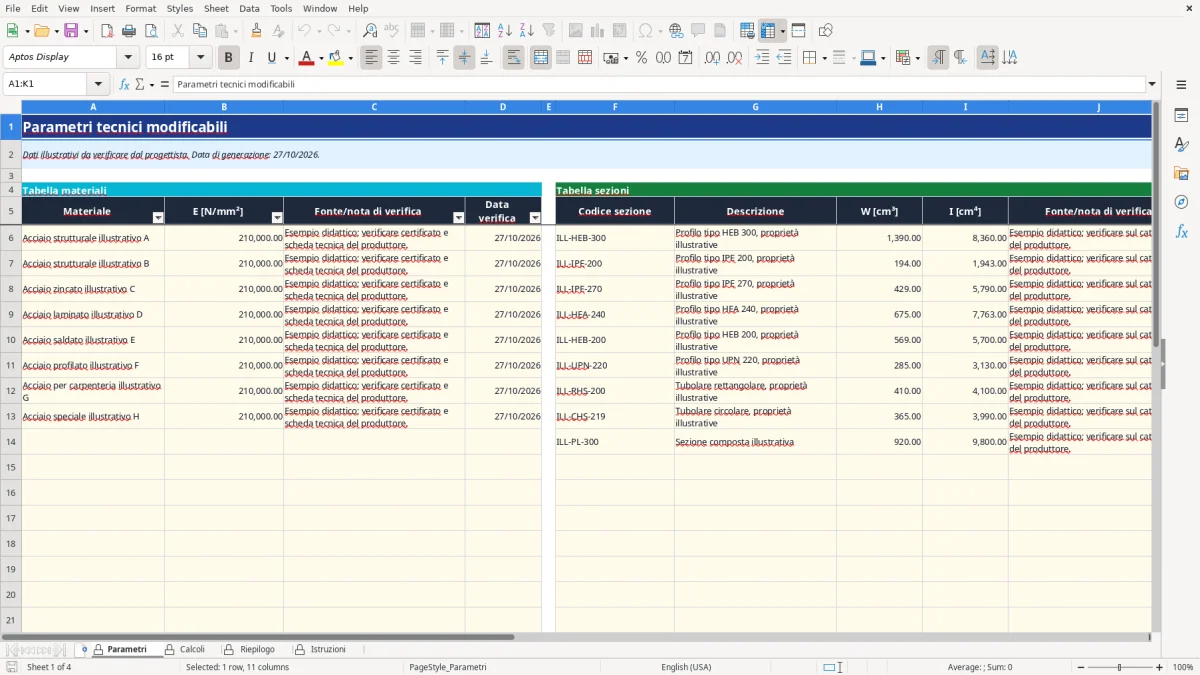Click the Function Wizard fx button
Image resolution: width=1200 pixels, height=675 pixels.
[x=124, y=85]
